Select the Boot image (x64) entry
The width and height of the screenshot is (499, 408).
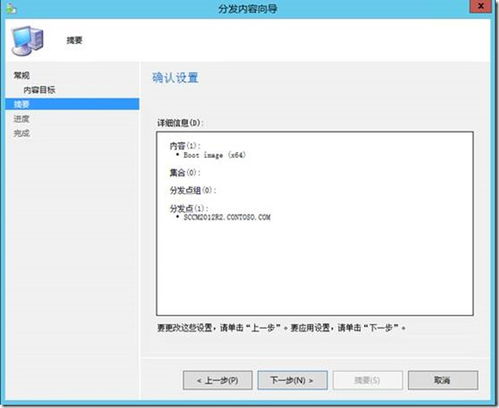point(215,155)
